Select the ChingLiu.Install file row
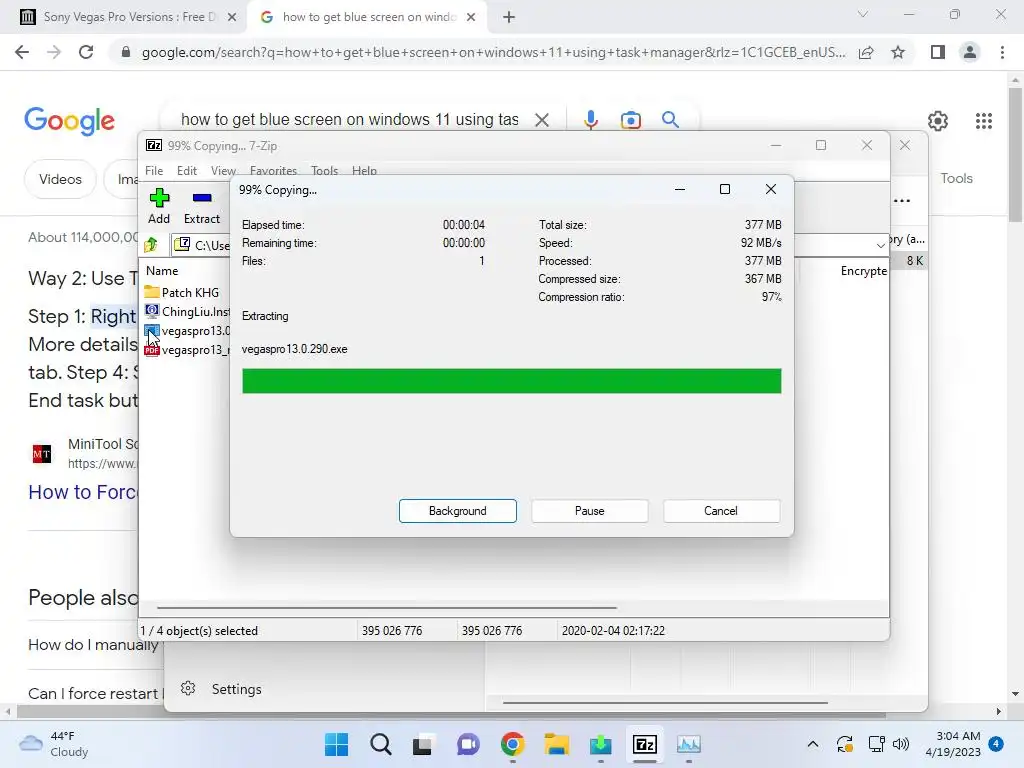The height and width of the screenshot is (768, 1024). (x=187, y=312)
